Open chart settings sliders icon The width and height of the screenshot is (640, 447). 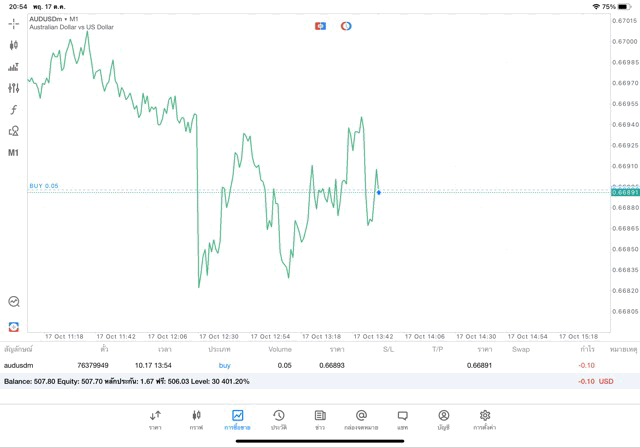[x=14, y=88]
